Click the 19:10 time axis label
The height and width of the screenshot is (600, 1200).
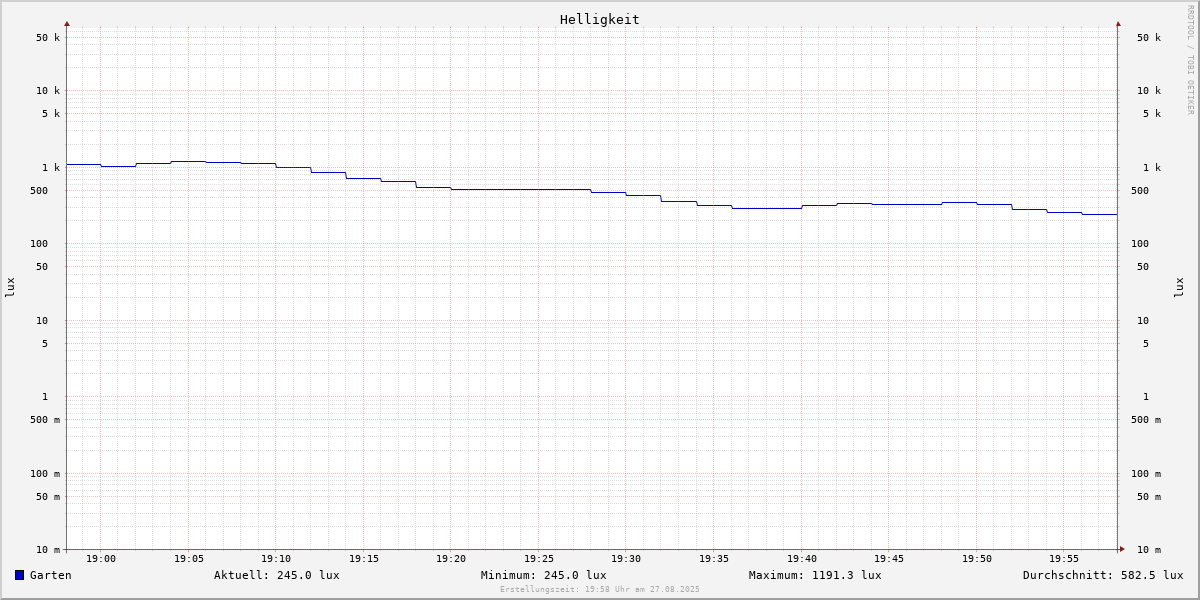(x=276, y=559)
